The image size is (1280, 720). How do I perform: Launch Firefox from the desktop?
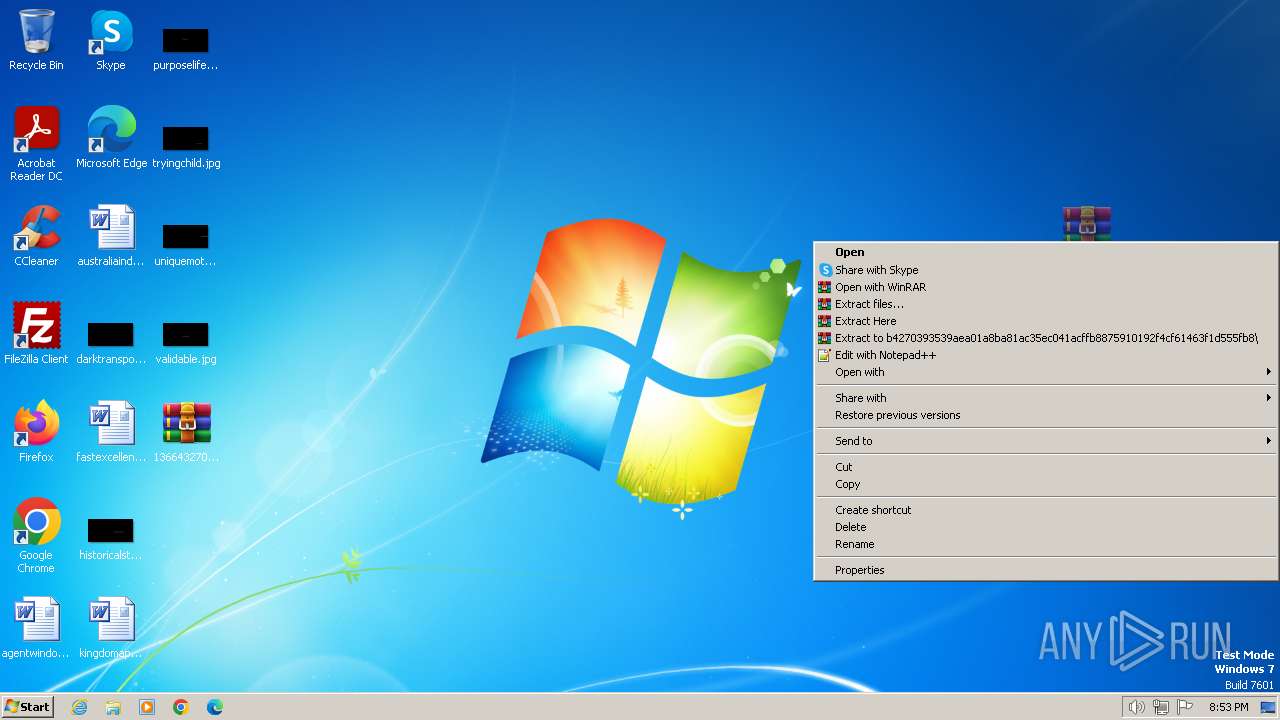[x=36, y=432]
